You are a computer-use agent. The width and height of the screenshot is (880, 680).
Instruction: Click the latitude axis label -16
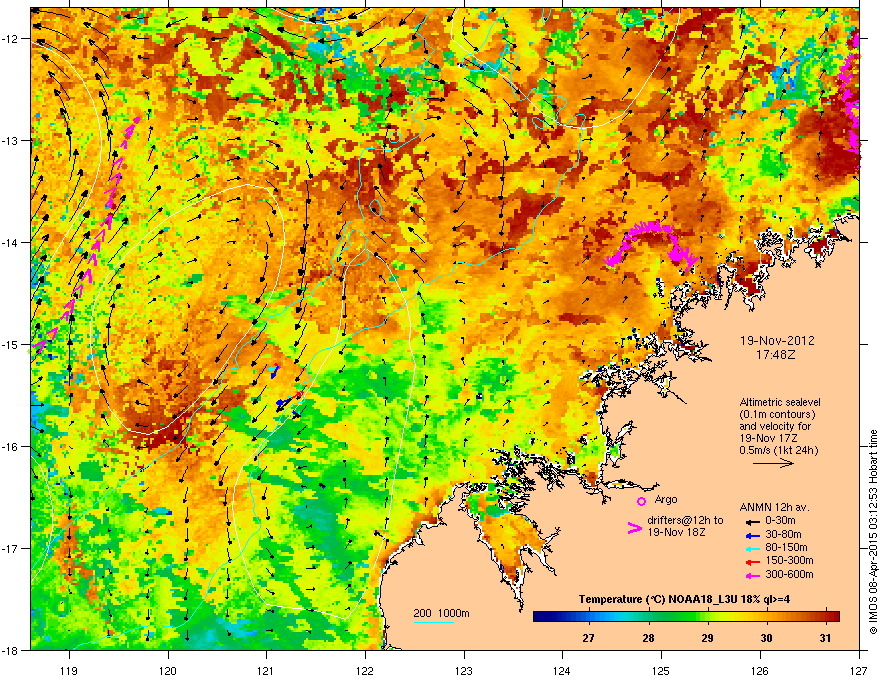click(x=10, y=446)
